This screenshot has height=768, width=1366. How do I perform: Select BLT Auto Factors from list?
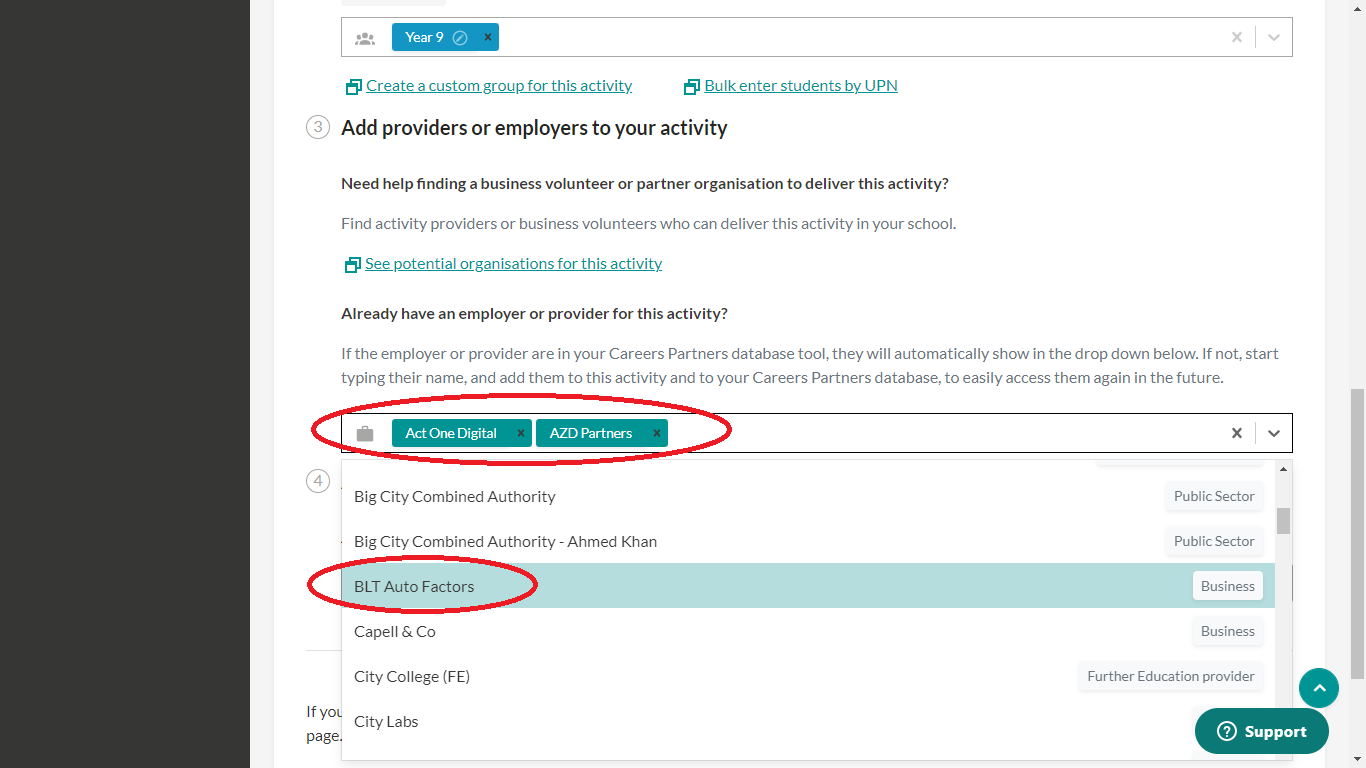(414, 587)
